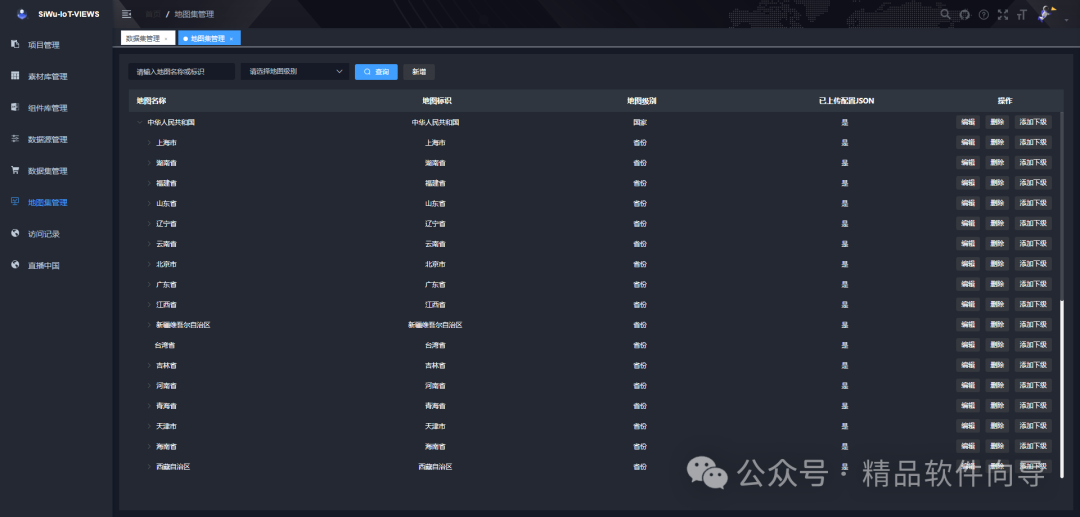Open the 请选择地图级别 dropdown

pyautogui.click(x=295, y=72)
